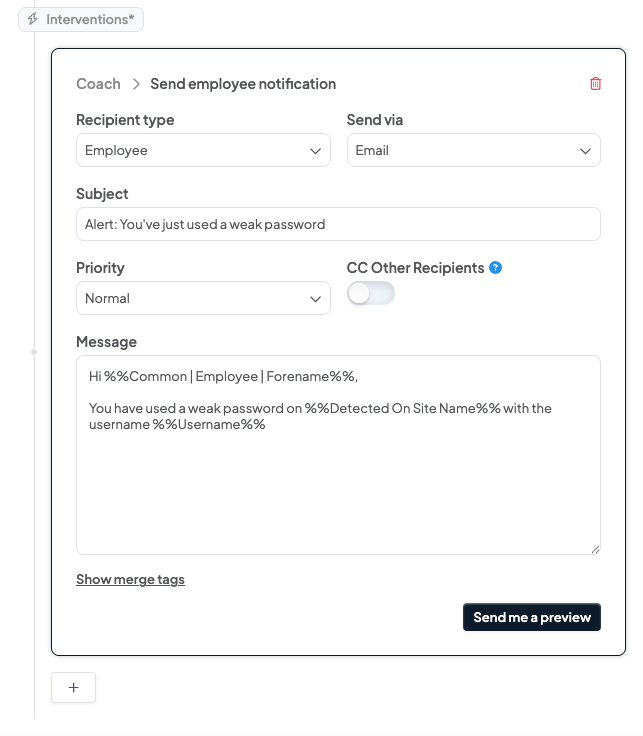Screen dimensions: 643x736
Task: Click the chevron in the Send via field
Action: click(x=585, y=151)
